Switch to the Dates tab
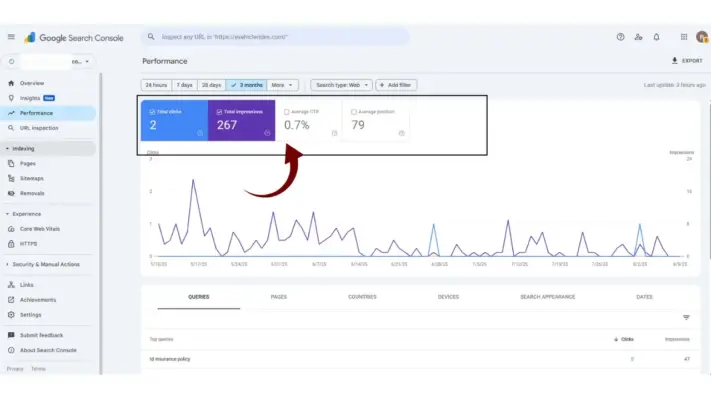 [644, 297]
